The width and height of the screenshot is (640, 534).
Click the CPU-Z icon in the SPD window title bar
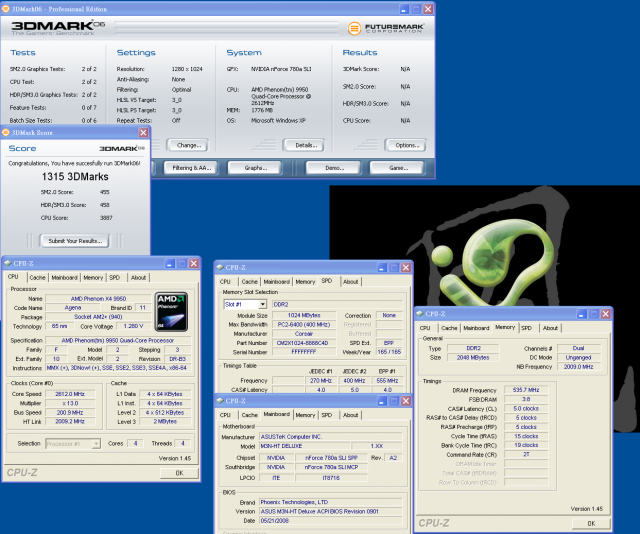point(220,267)
